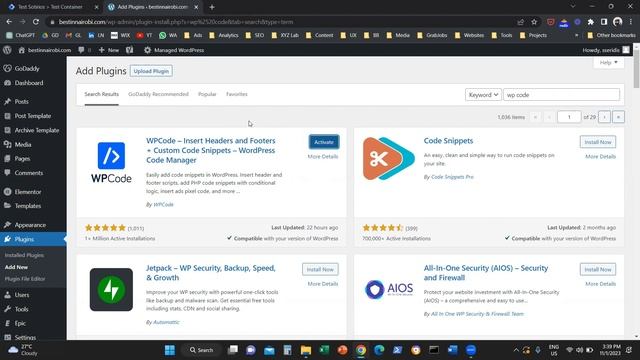Open the Pages sidebar icon
640x360 pixels.
click(x=7, y=159)
